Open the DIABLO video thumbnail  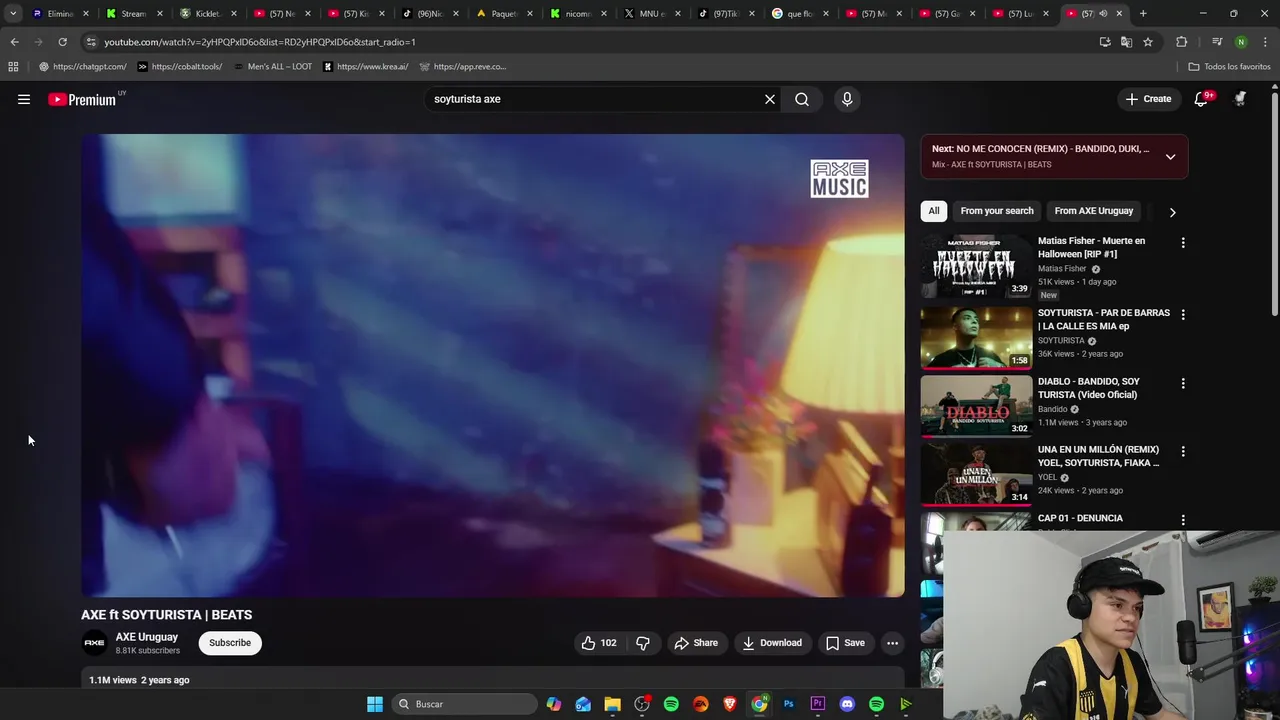pos(976,406)
